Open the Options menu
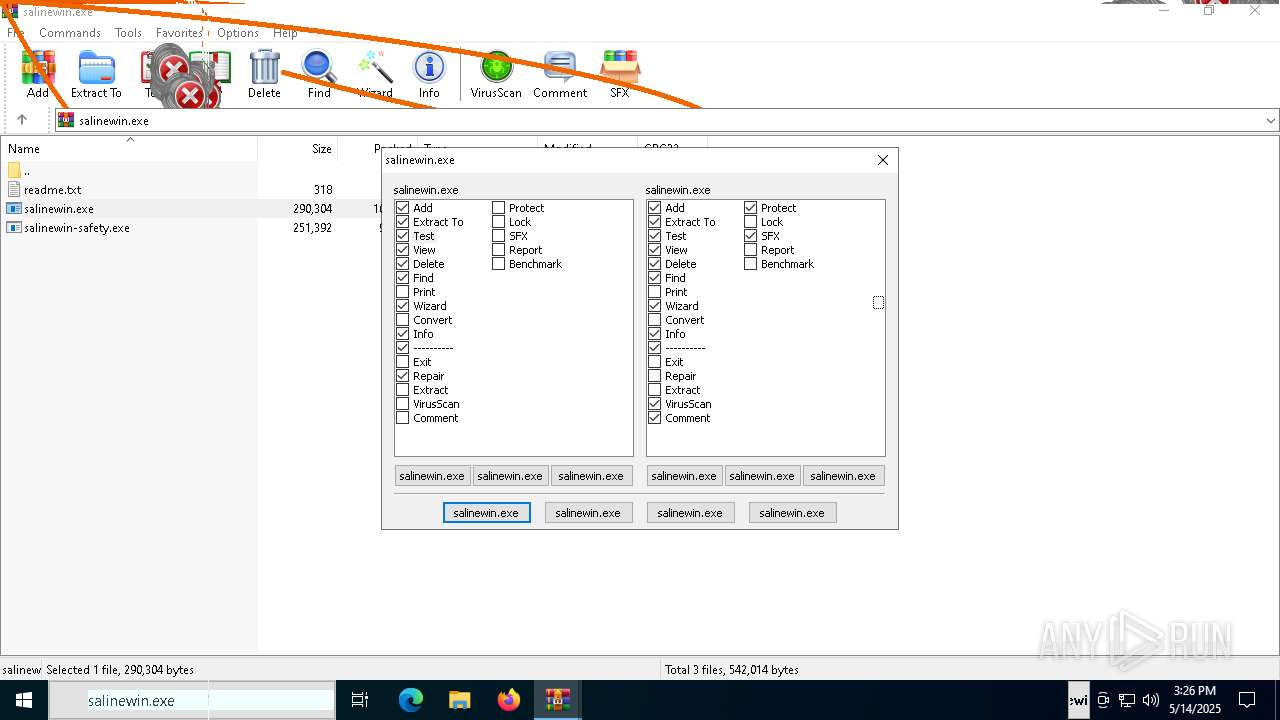 [238, 33]
